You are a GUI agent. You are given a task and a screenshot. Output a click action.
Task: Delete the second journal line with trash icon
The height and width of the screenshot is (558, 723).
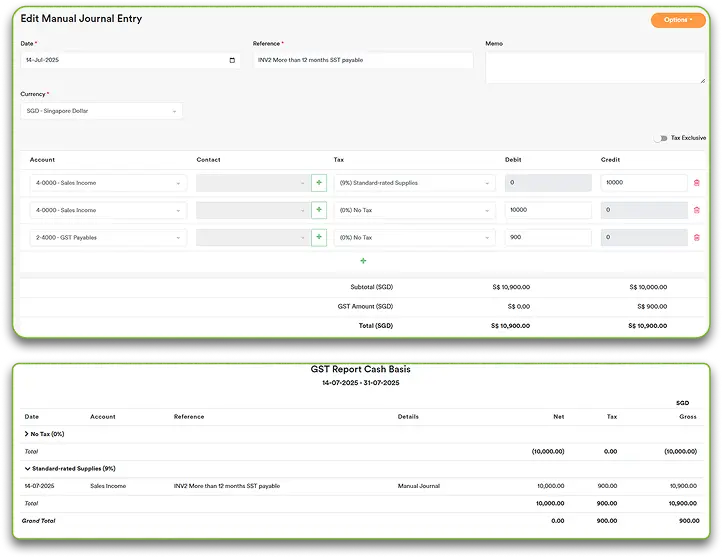(x=696, y=210)
